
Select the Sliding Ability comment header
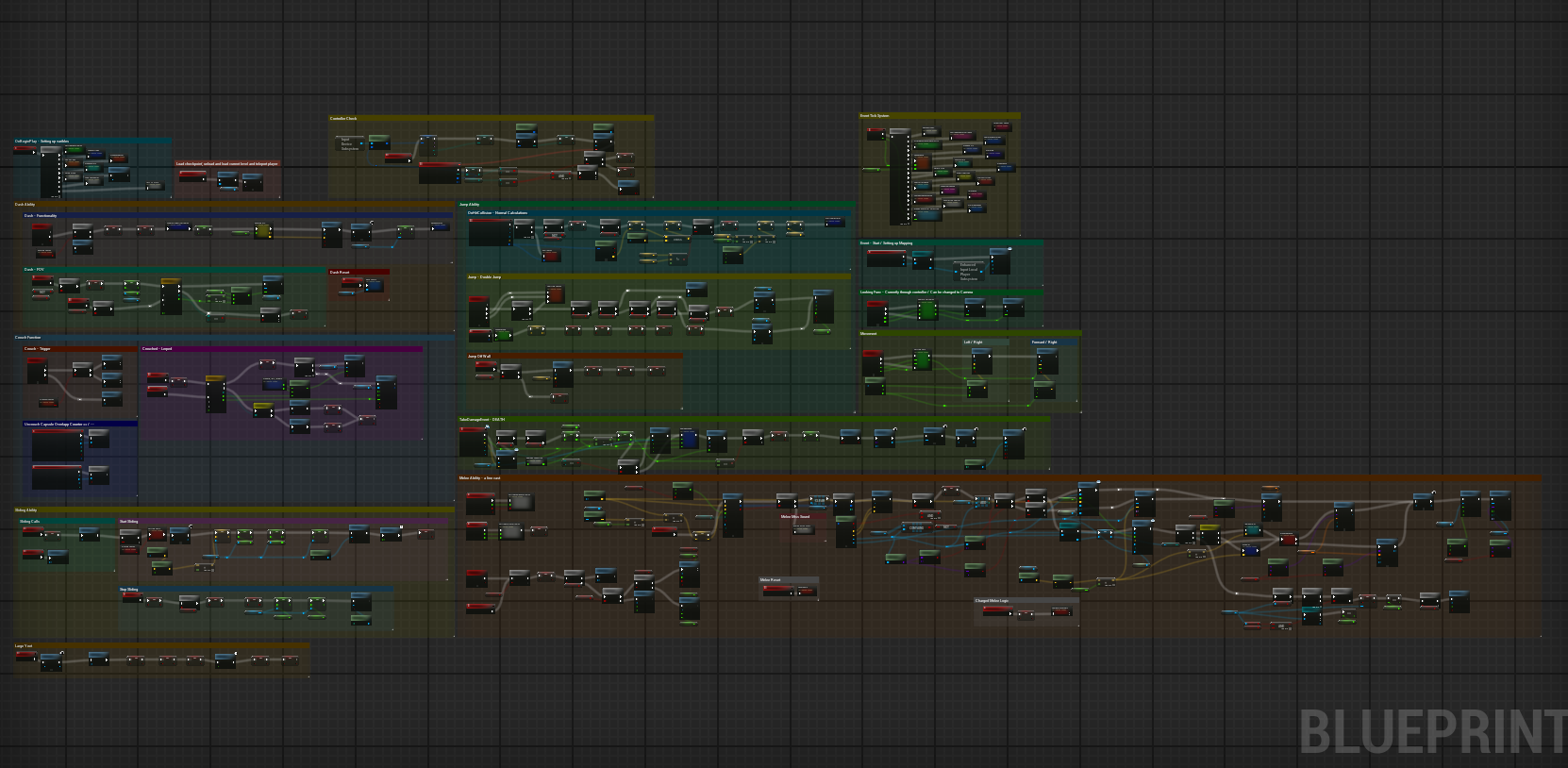26,510
